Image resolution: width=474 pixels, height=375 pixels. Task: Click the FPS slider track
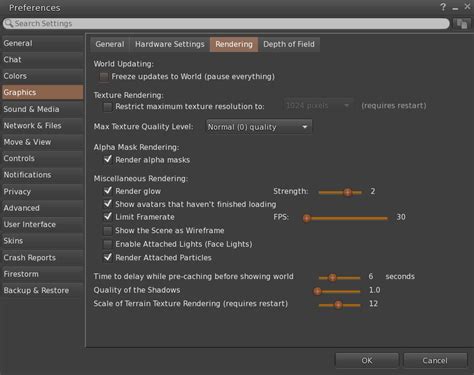tap(346, 218)
